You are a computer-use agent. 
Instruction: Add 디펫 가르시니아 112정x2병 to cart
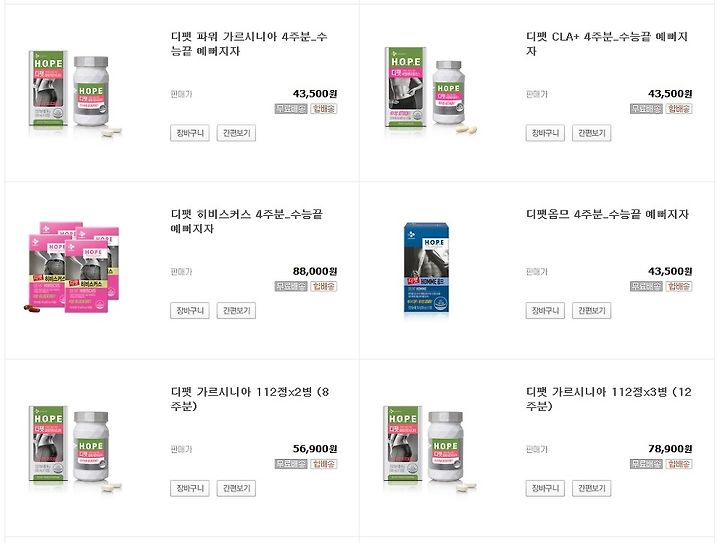tap(190, 488)
